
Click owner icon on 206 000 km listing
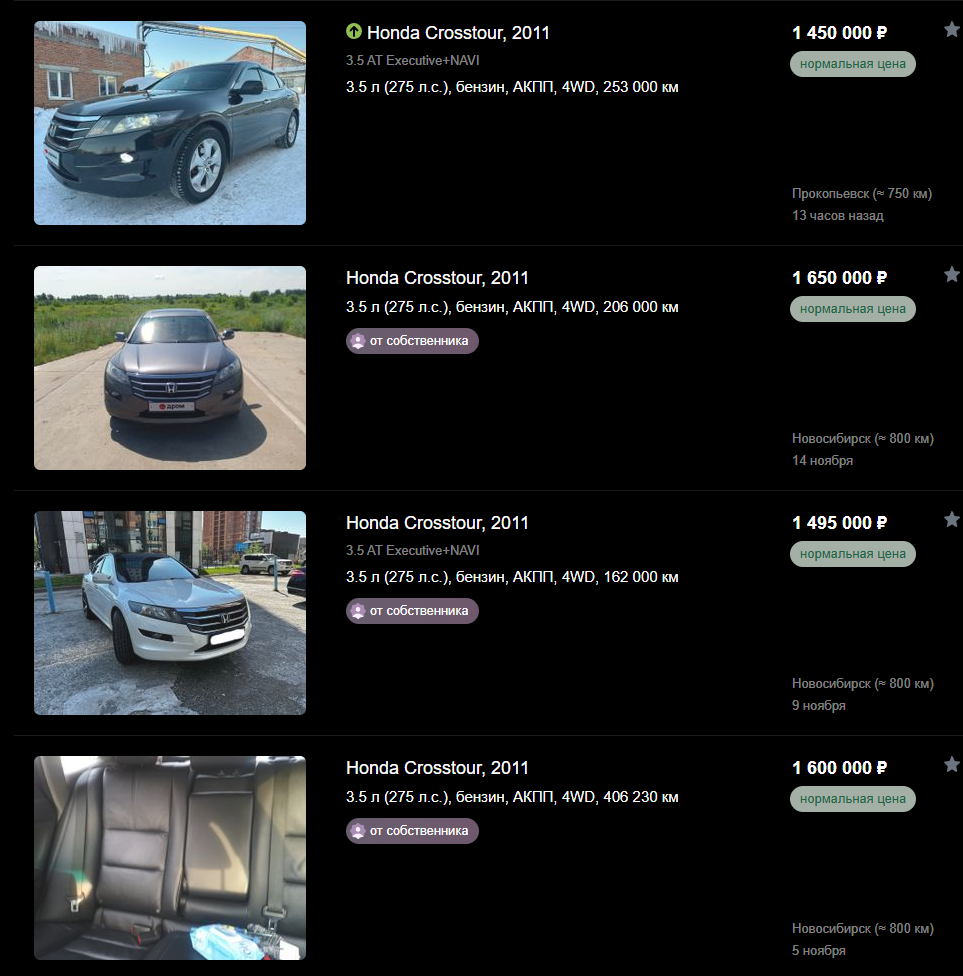pyautogui.click(x=358, y=341)
